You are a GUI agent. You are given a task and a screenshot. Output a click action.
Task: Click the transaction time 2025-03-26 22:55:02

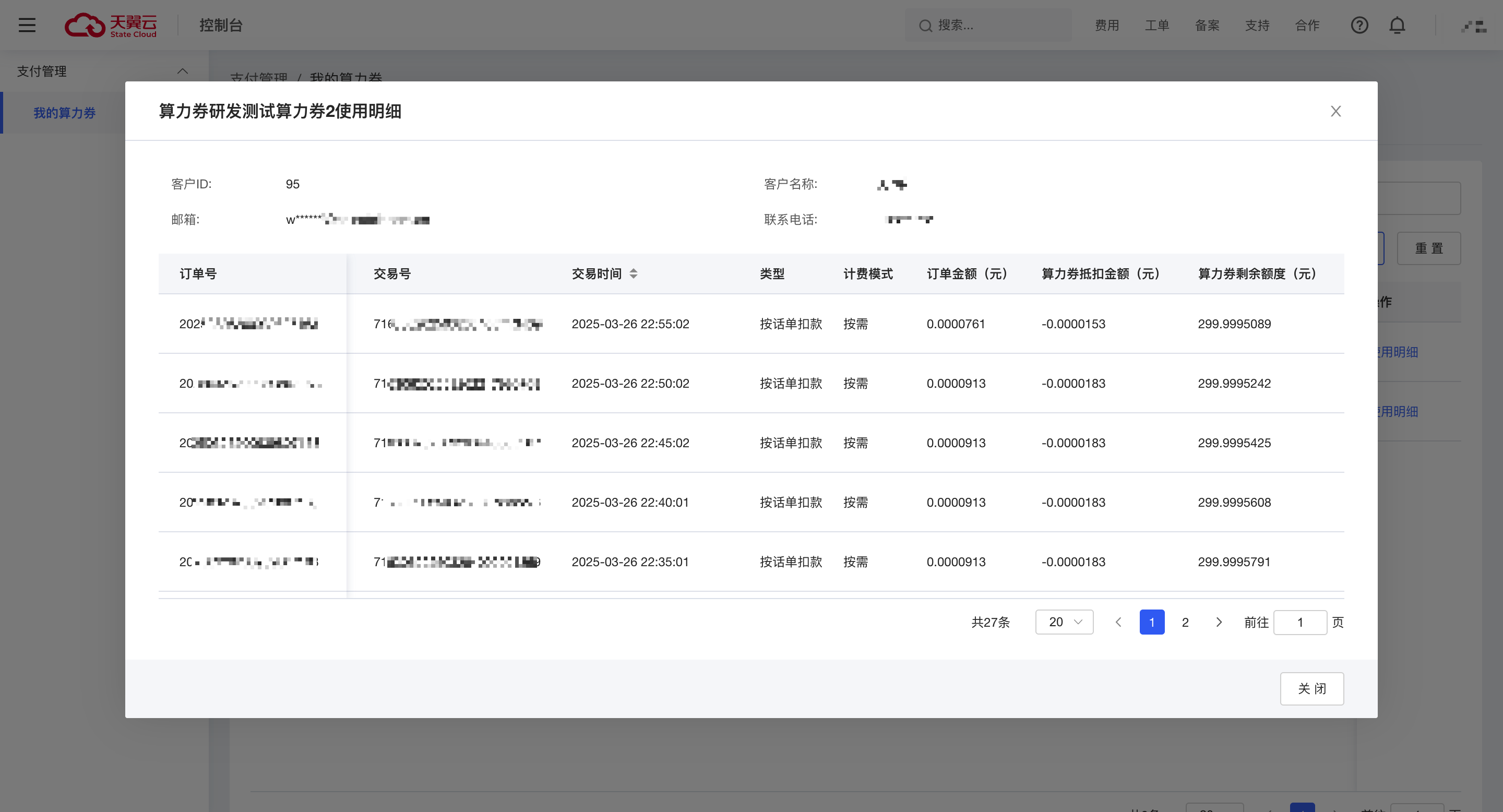(630, 324)
